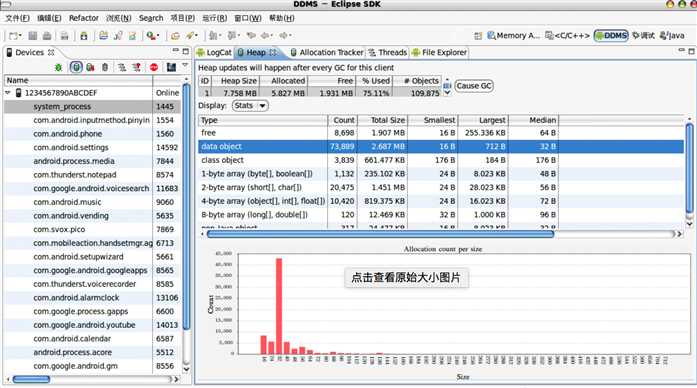Switch to the Allocation Tracker tab
The width and height of the screenshot is (697, 388).
(327, 52)
